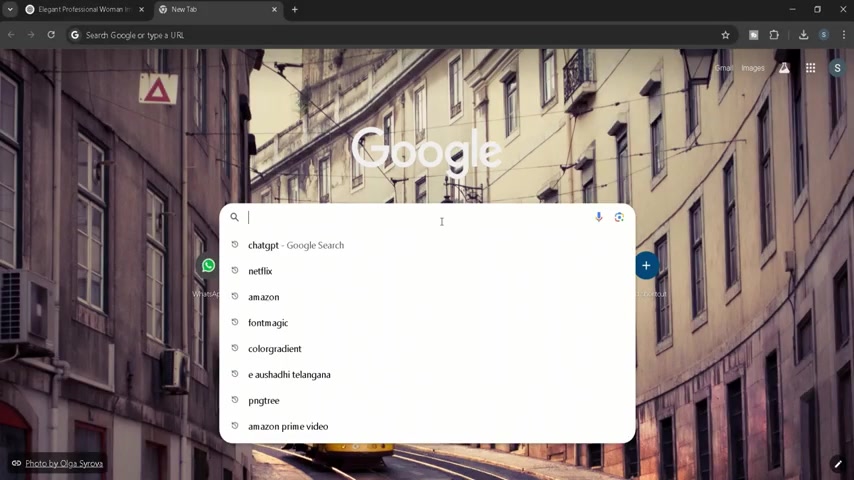Select the chatgpt search suggestion

427,245
